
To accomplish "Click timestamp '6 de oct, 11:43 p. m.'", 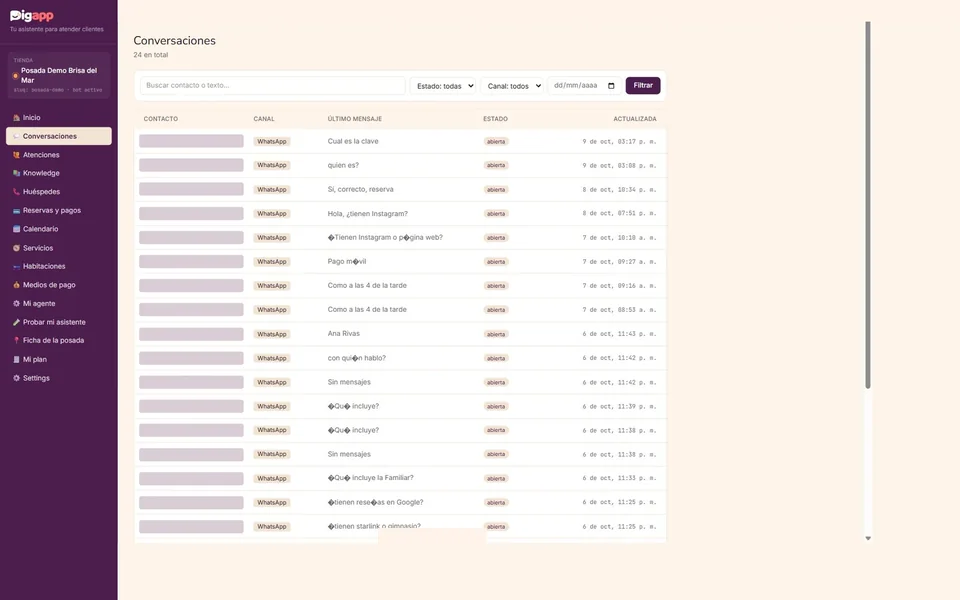I will click(x=619, y=334).
